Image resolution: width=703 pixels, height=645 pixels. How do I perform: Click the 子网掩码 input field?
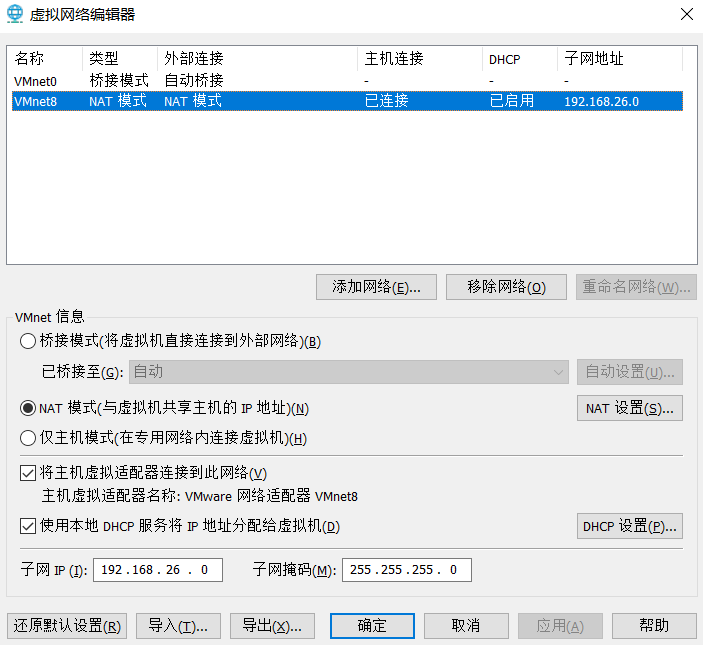[x=407, y=570]
